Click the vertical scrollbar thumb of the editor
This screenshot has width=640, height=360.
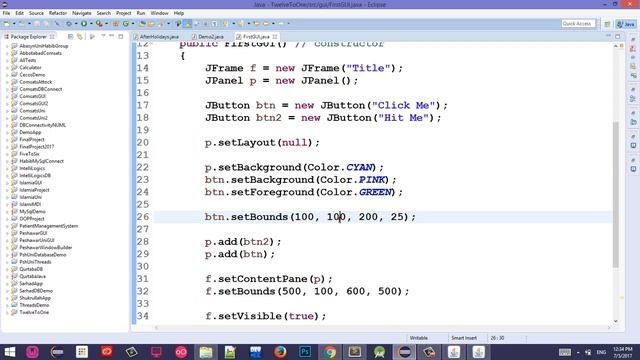[x=616, y=195]
